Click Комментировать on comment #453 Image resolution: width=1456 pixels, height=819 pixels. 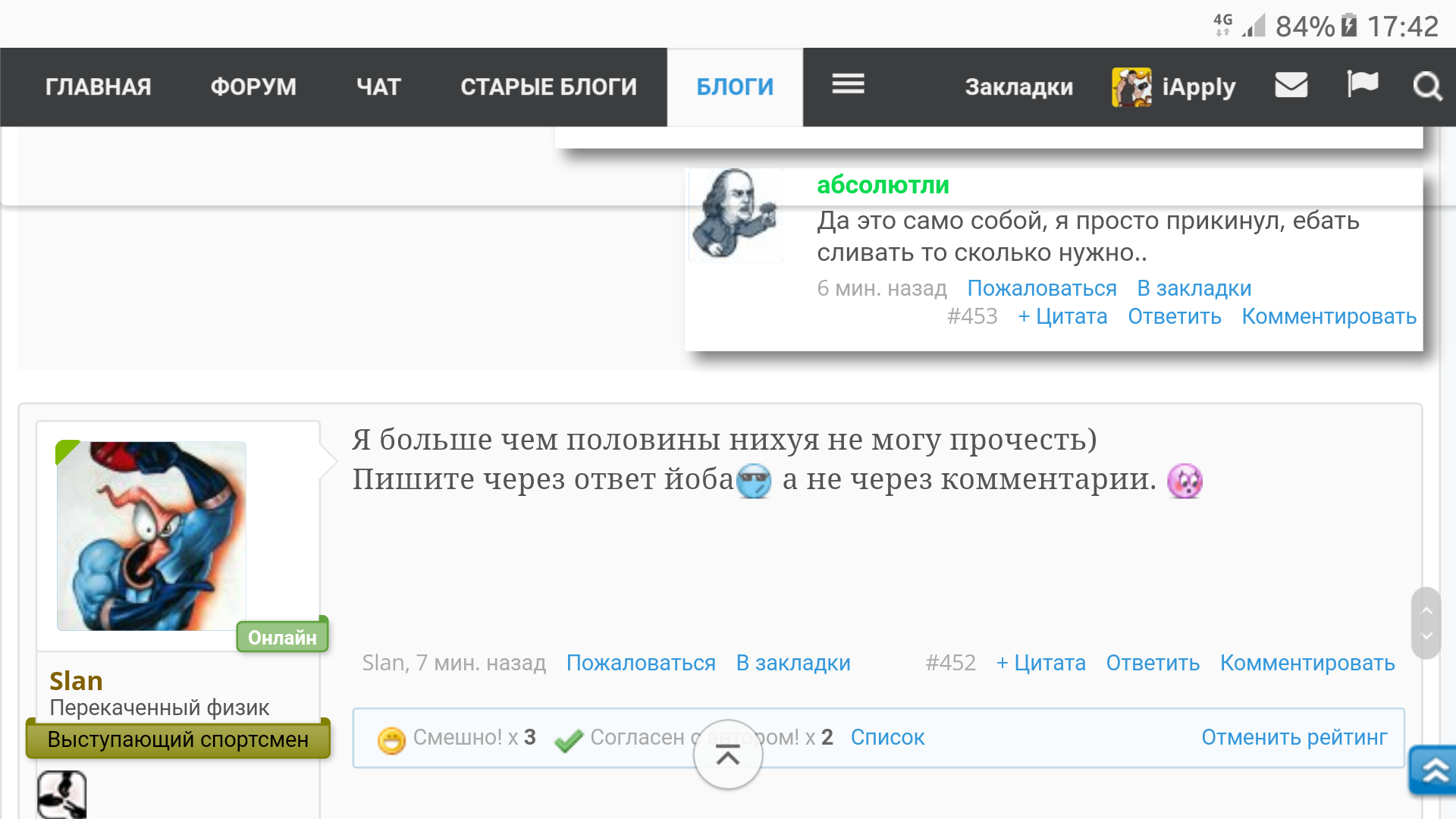pos(1329,316)
